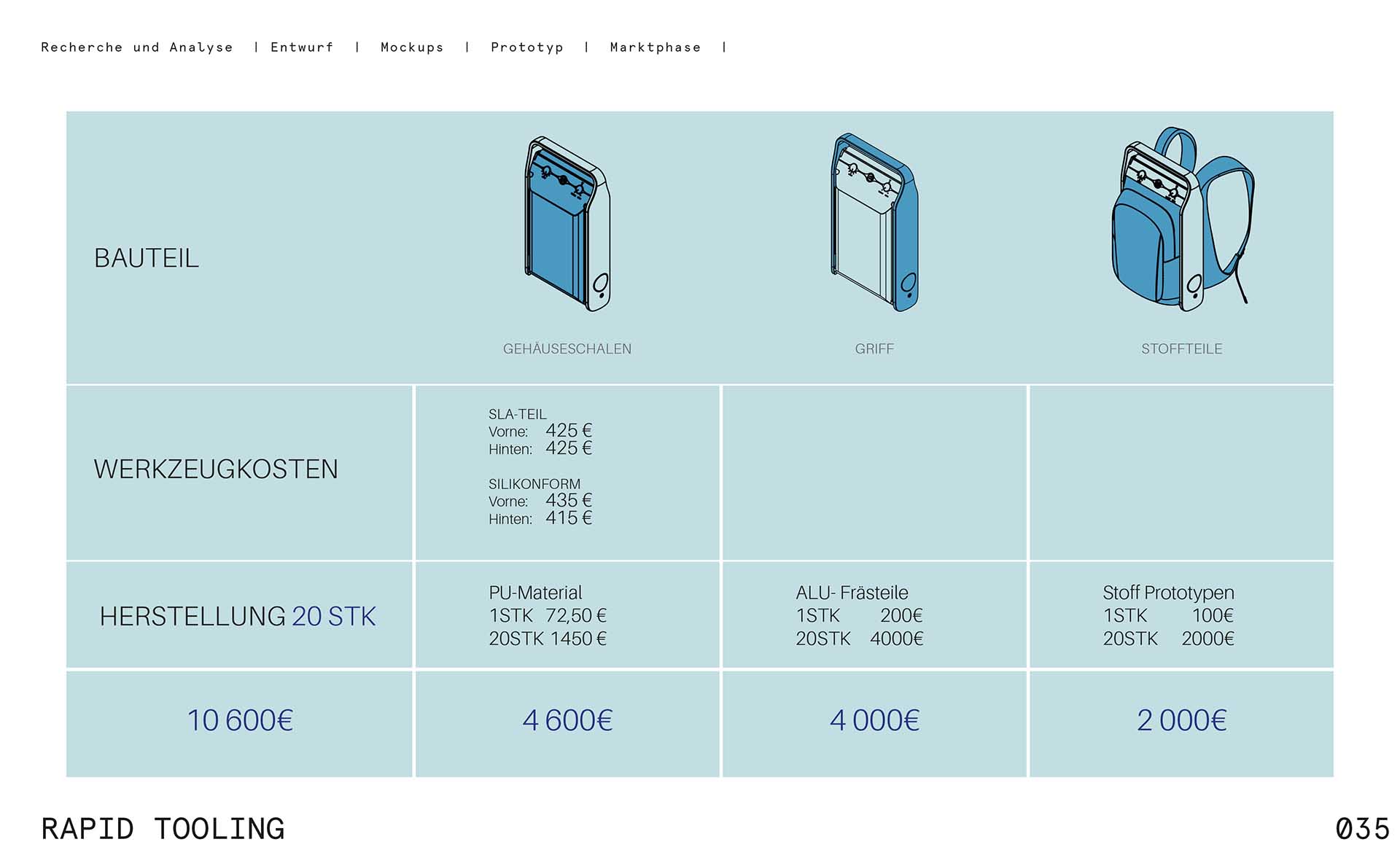Image resolution: width=1400 pixels, height=858 pixels.
Task: Click the 10 600€ total cost cell
Action: pyautogui.click(x=240, y=721)
